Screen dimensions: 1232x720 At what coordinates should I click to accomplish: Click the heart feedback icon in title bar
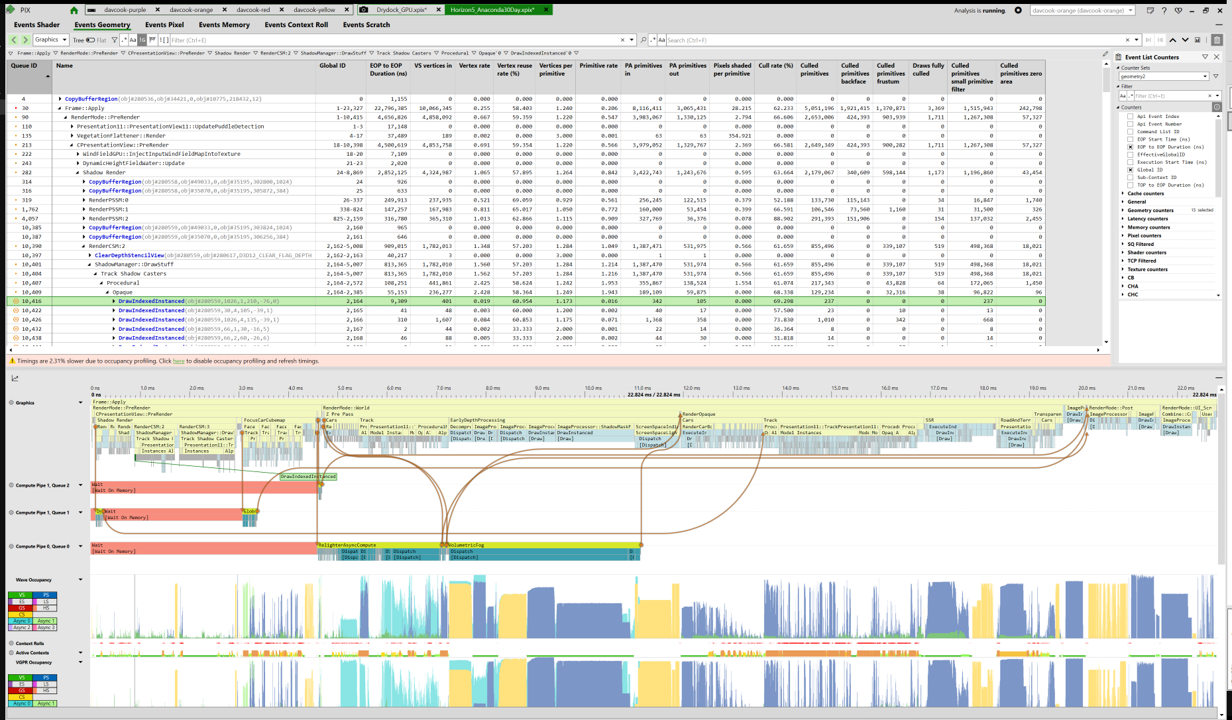(1178, 10)
